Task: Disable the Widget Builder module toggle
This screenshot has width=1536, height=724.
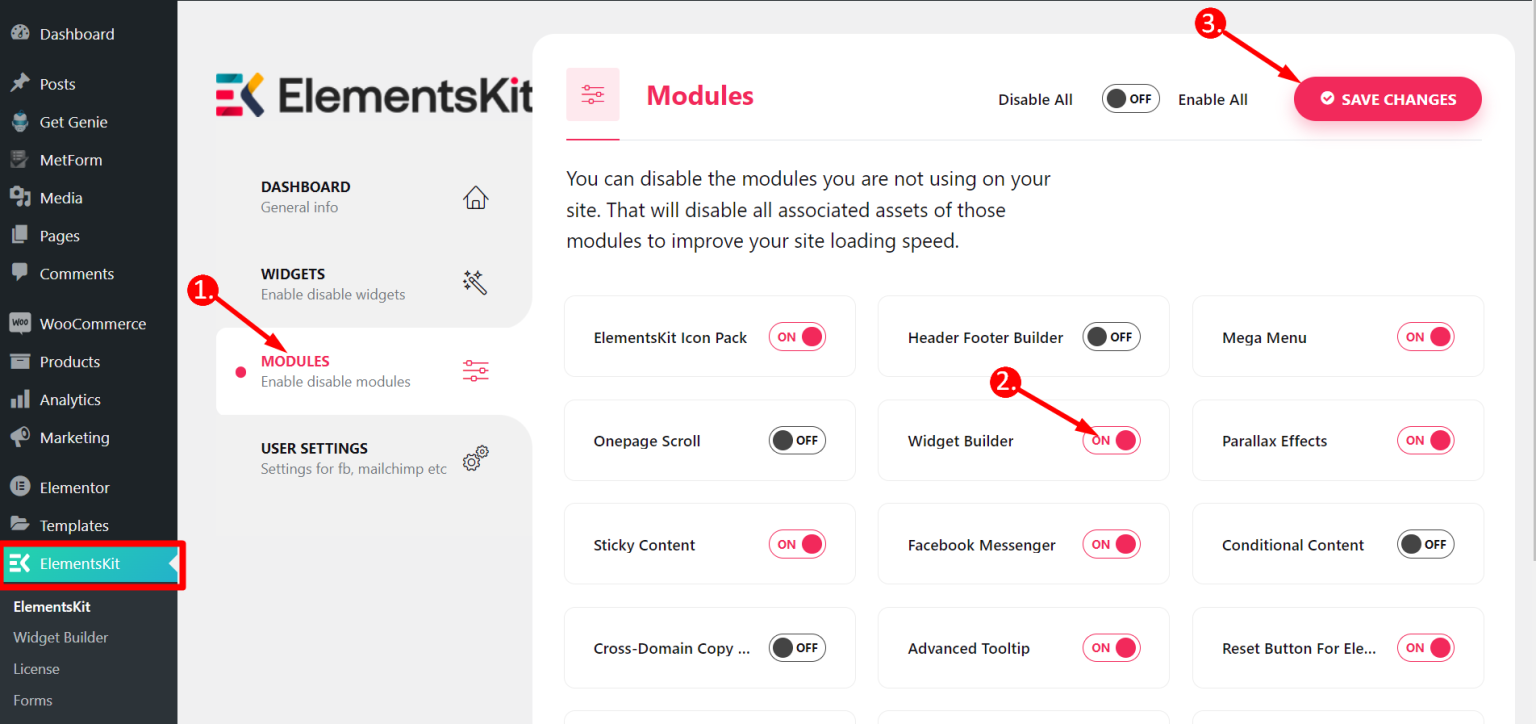Action: pos(1111,440)
